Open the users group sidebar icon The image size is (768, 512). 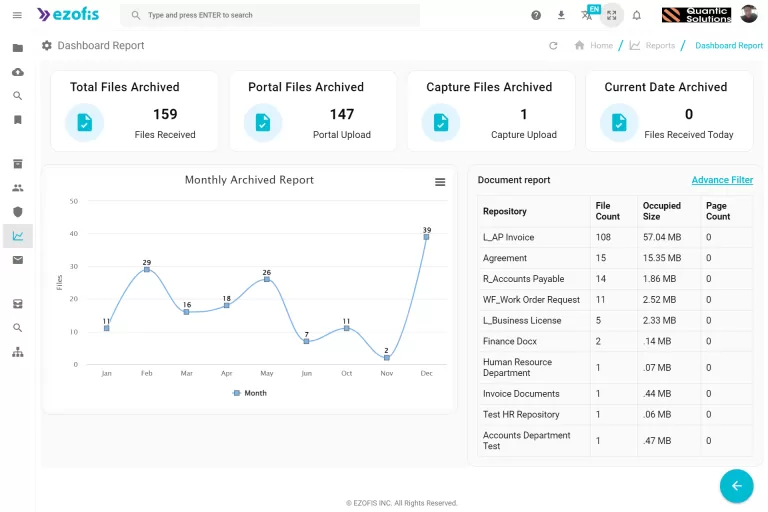[17, 188]
